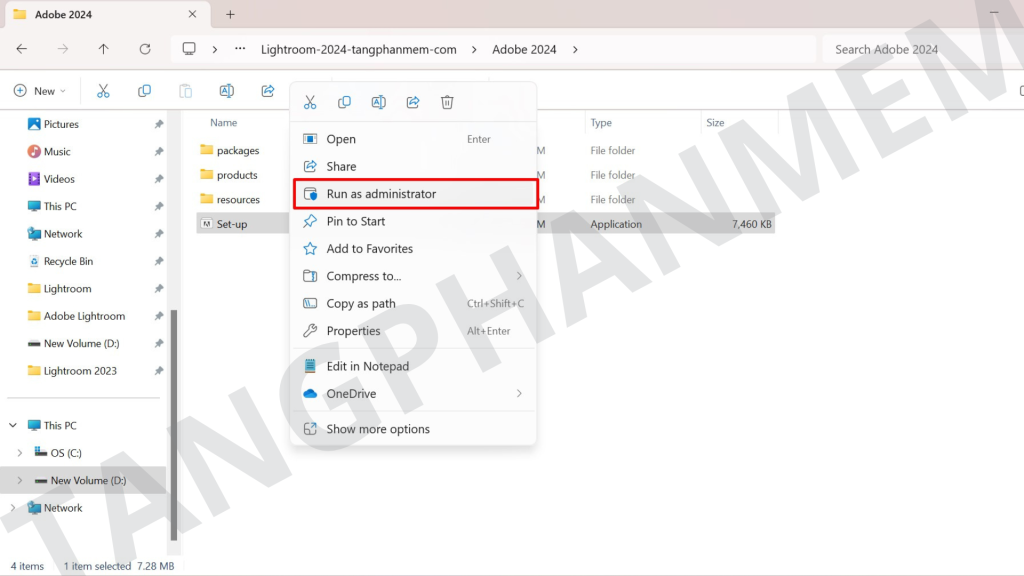The width and height of the screenshot is (1024, 576).
Task: Click Show more options entry
Action: click(377, 429)
